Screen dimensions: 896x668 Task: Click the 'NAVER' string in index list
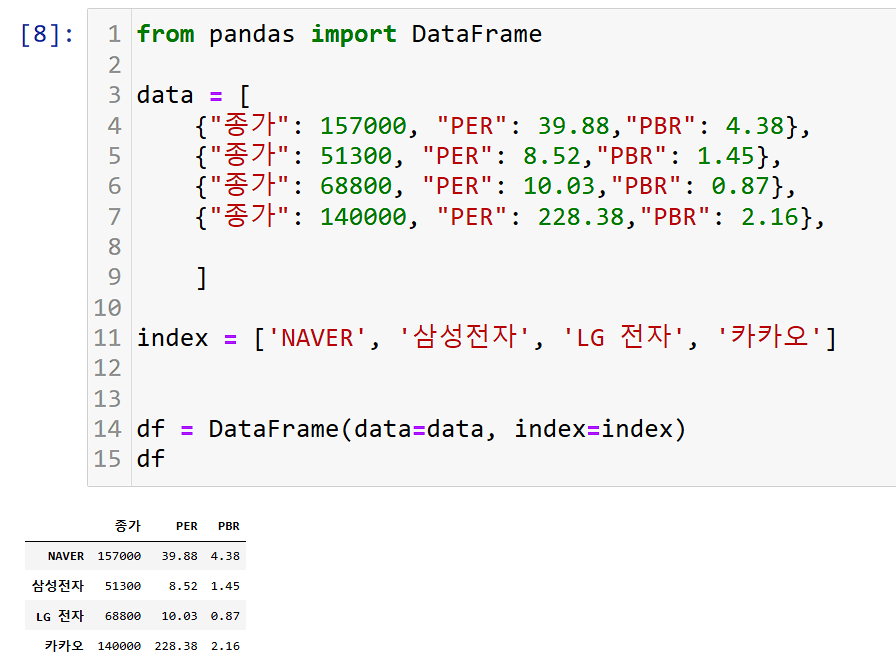(x=317, y=338)
